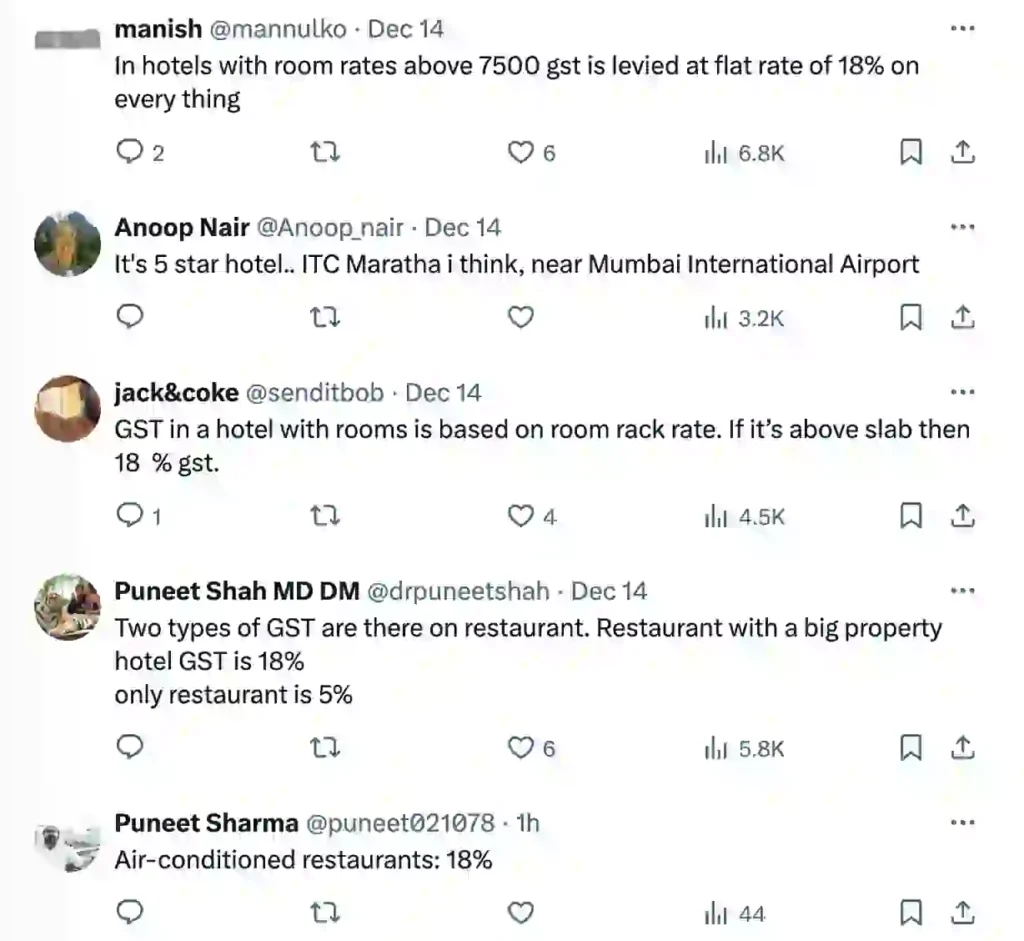1024x941 pixels.
Task: Reply to manish's tweet about room rates
Action: pyautogui.click(x=132, y=152)
